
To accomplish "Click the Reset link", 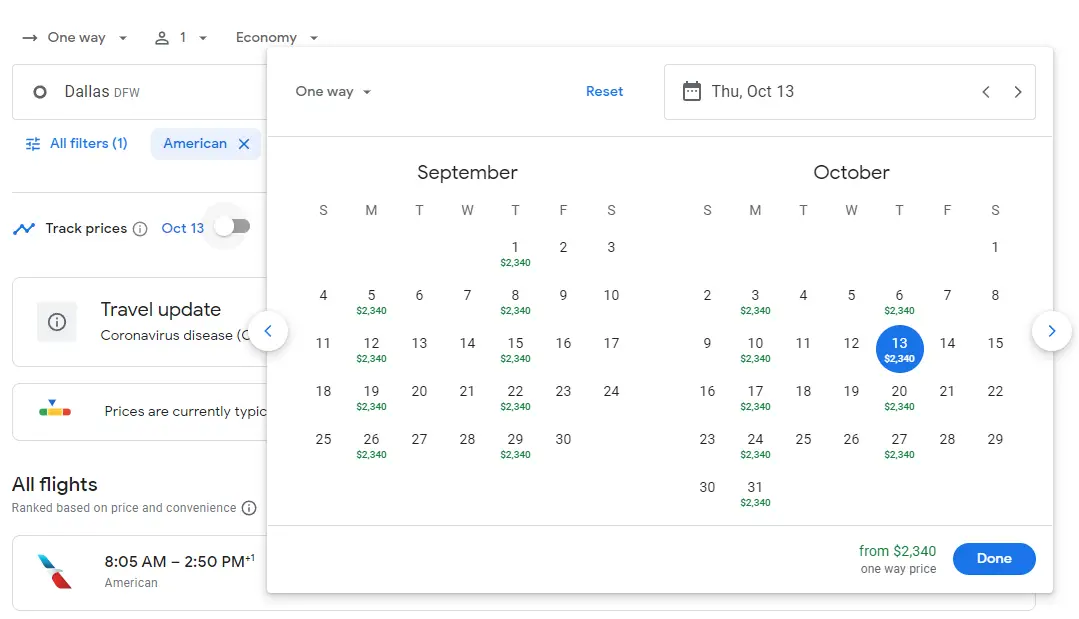I will tap(604, 92).
